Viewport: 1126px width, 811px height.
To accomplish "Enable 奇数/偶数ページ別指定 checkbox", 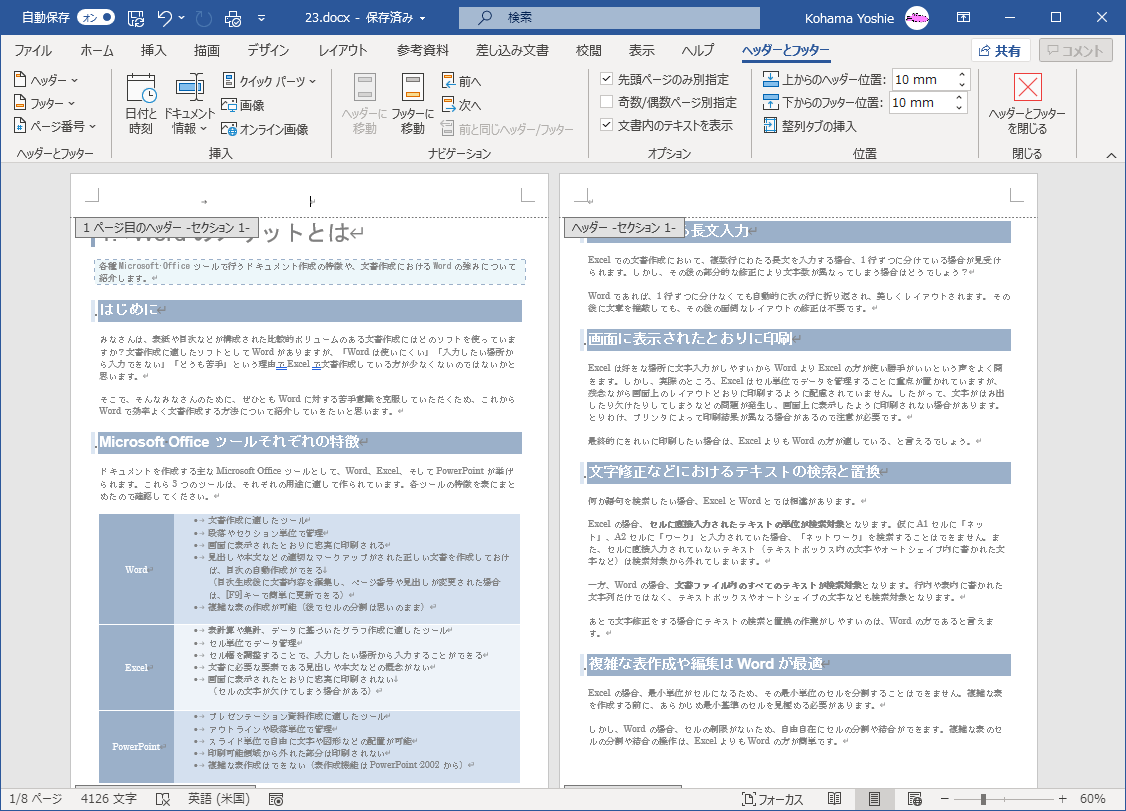I will pyautogui.click(x=607, y=102).
